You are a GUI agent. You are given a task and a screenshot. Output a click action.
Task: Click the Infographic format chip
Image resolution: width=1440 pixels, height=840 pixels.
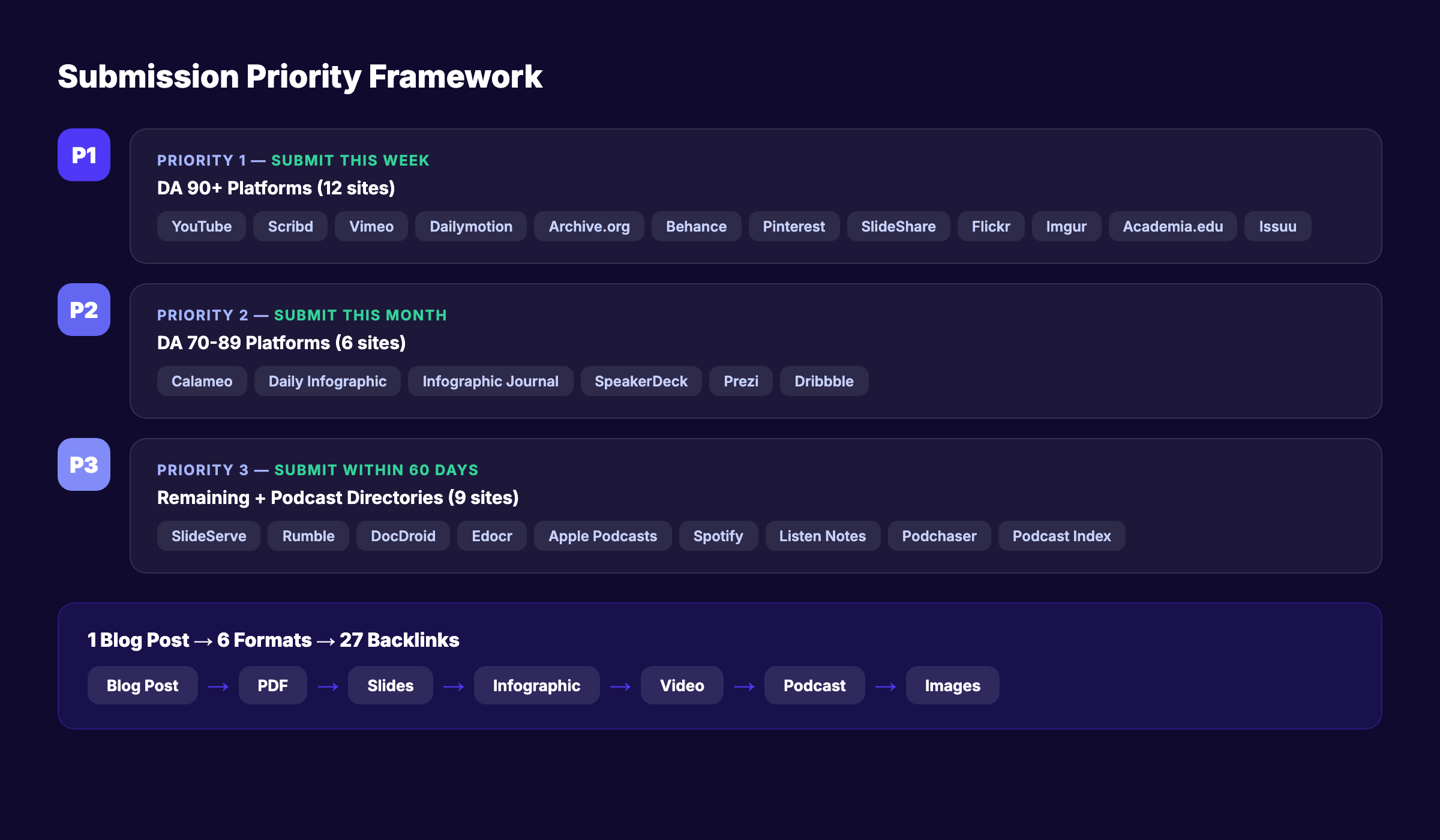(x=536, y=685)
